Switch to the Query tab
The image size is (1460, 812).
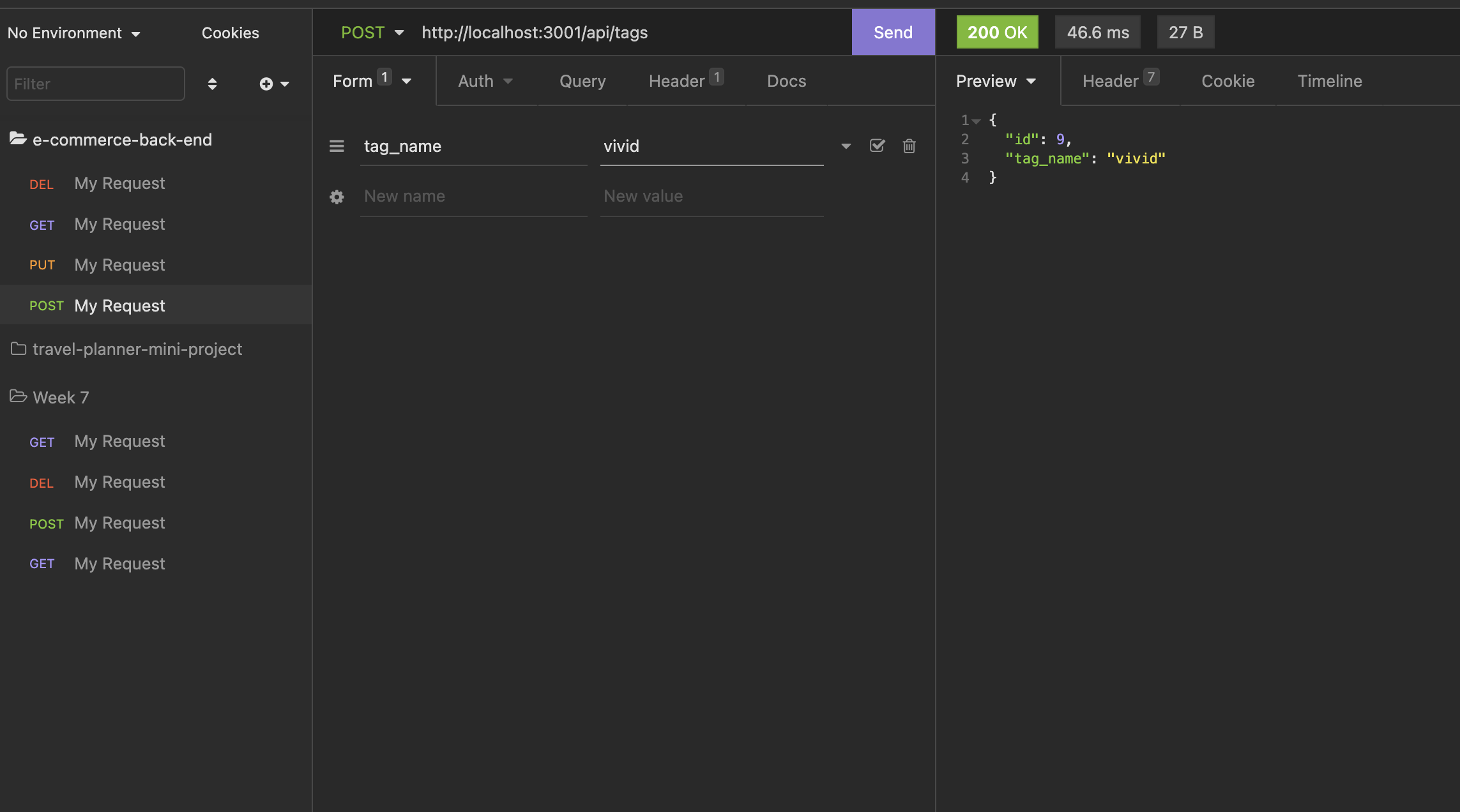click(x=582, y=81)
